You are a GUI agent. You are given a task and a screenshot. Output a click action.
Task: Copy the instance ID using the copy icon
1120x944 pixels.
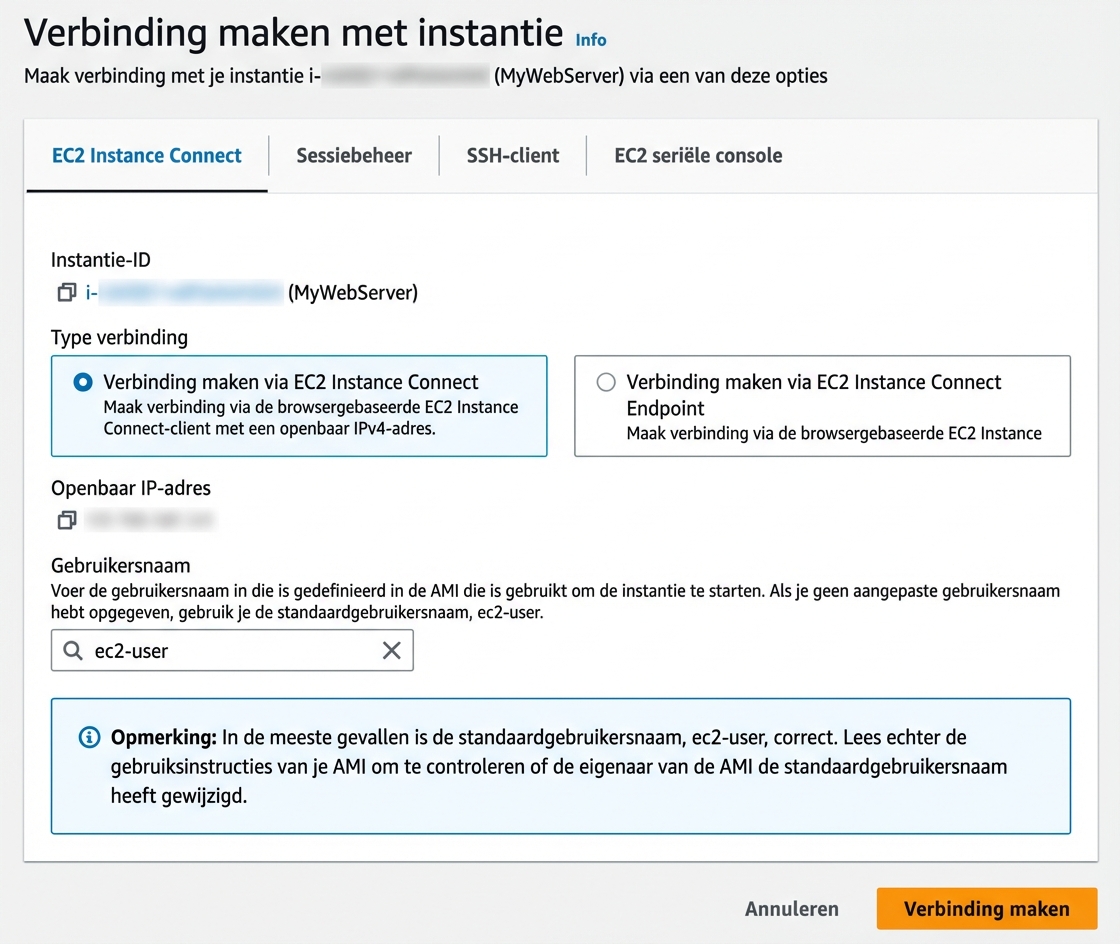click(x=66, y=292)
